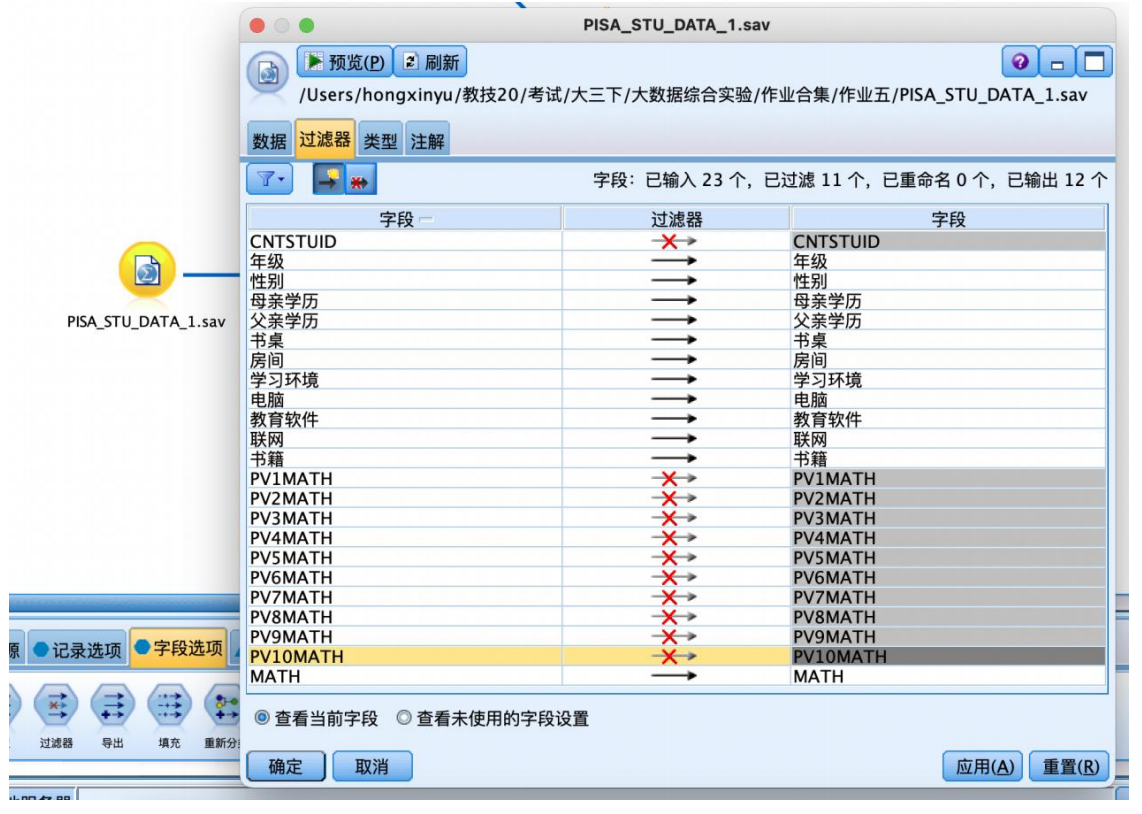Toggle filter arrow for 母亲学历
This screenshot has width=1142, height=814.
(x=674, y=300)
